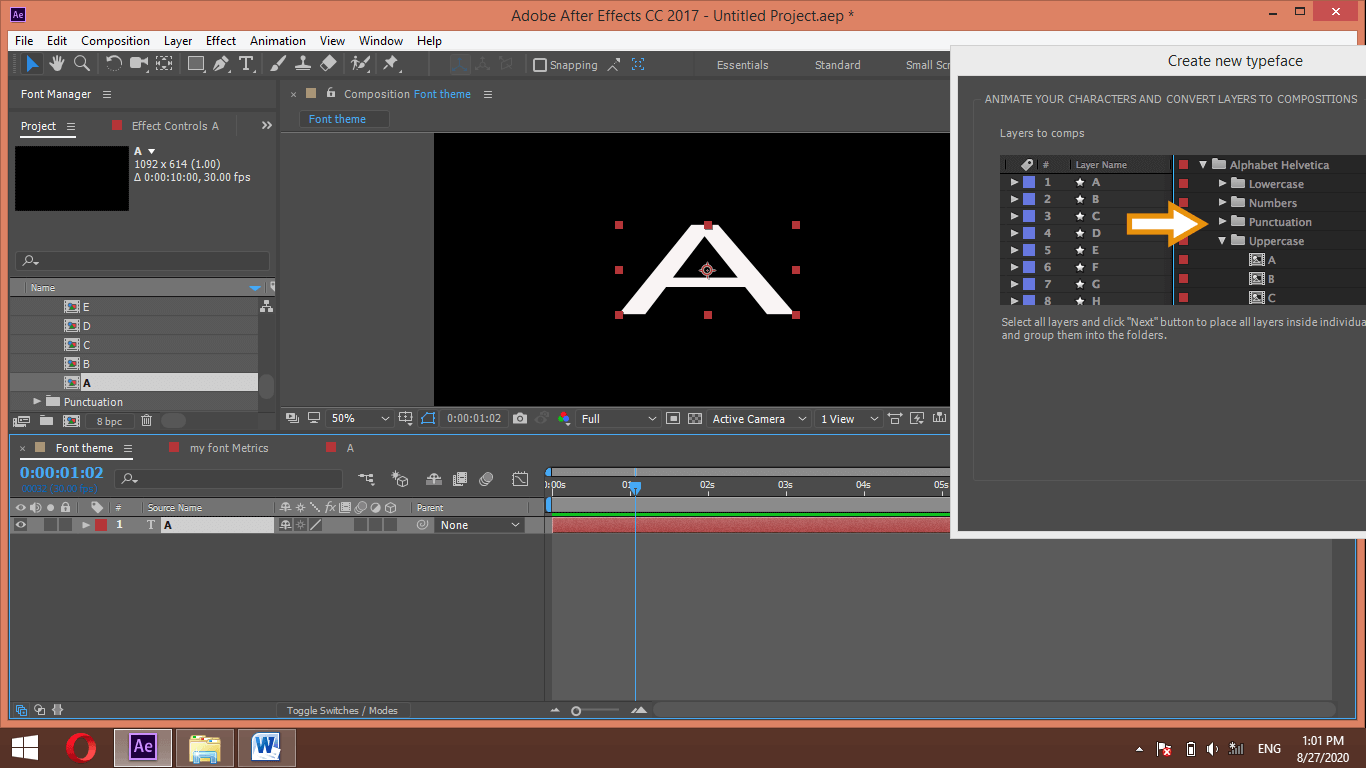1366x768 pixels.
Task: Pick the Pen tool in toolbar
Action: (x=221, y=64)
